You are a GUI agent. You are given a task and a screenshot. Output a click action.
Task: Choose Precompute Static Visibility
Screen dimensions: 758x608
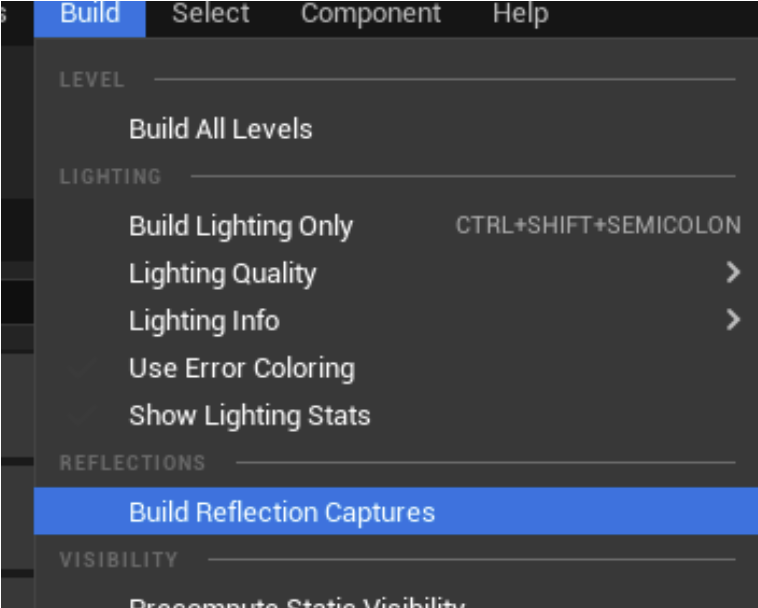coord(296,601)
